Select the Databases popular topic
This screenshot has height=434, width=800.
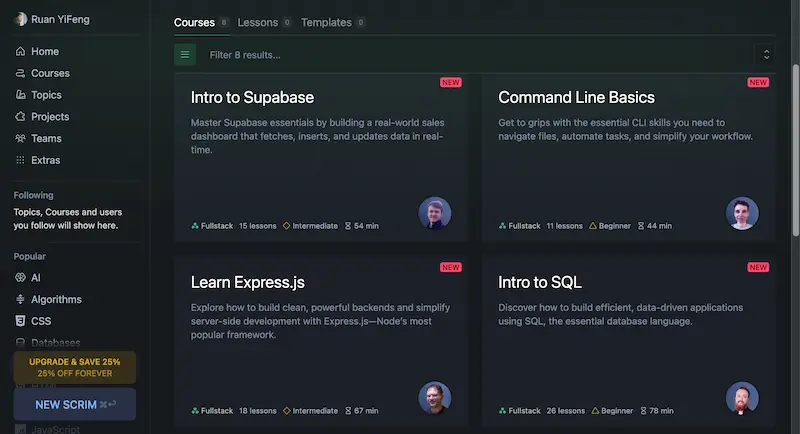point(47,343)
